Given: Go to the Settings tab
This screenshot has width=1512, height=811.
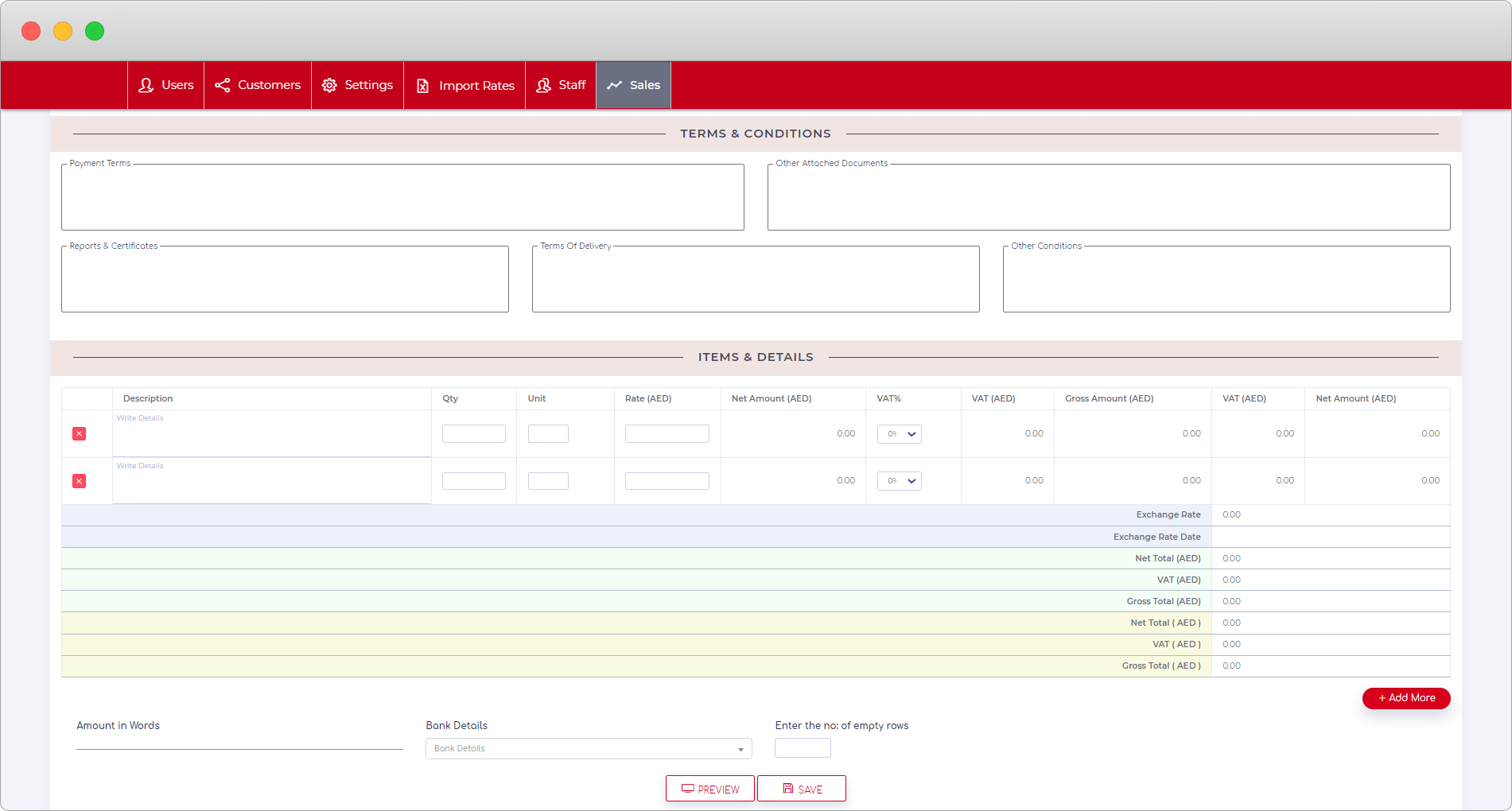Looking at the screenshot, I should click(357, 85).
